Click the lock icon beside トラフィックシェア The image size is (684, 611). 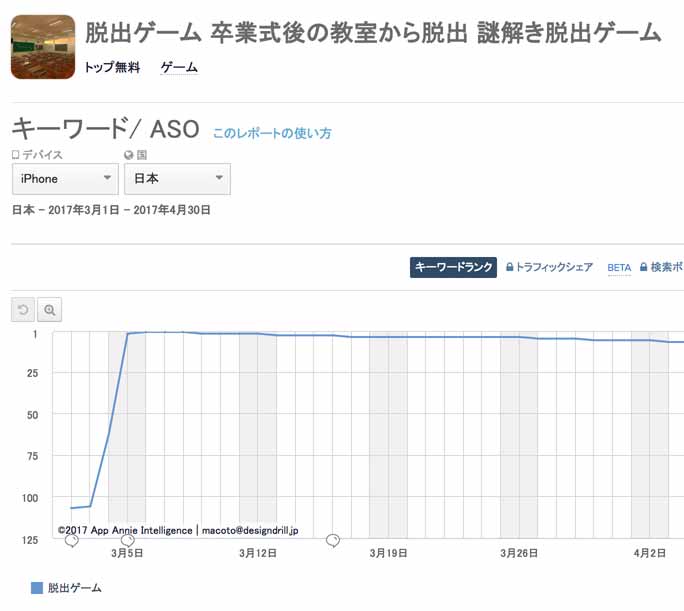(510, 268)
